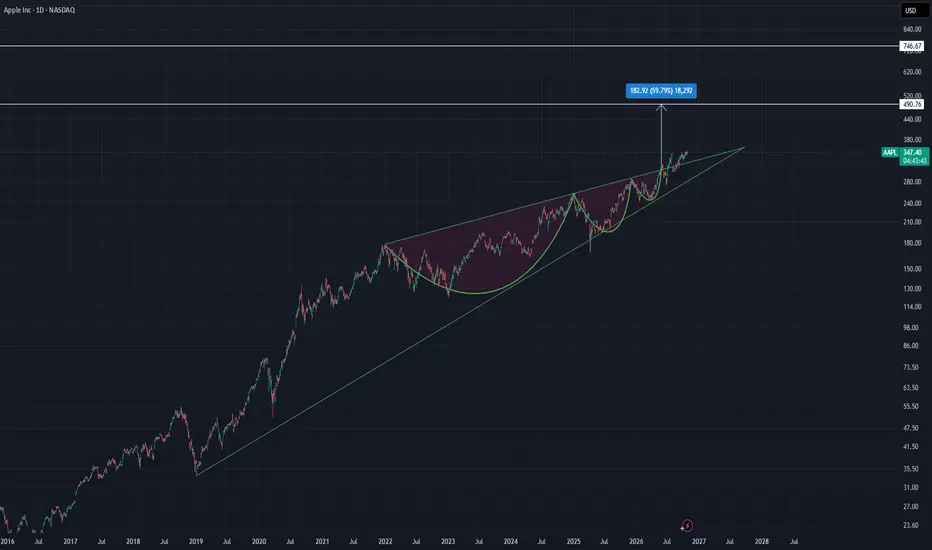
Task: Click the 130.00 price axis label
Action: coord(912,289)
